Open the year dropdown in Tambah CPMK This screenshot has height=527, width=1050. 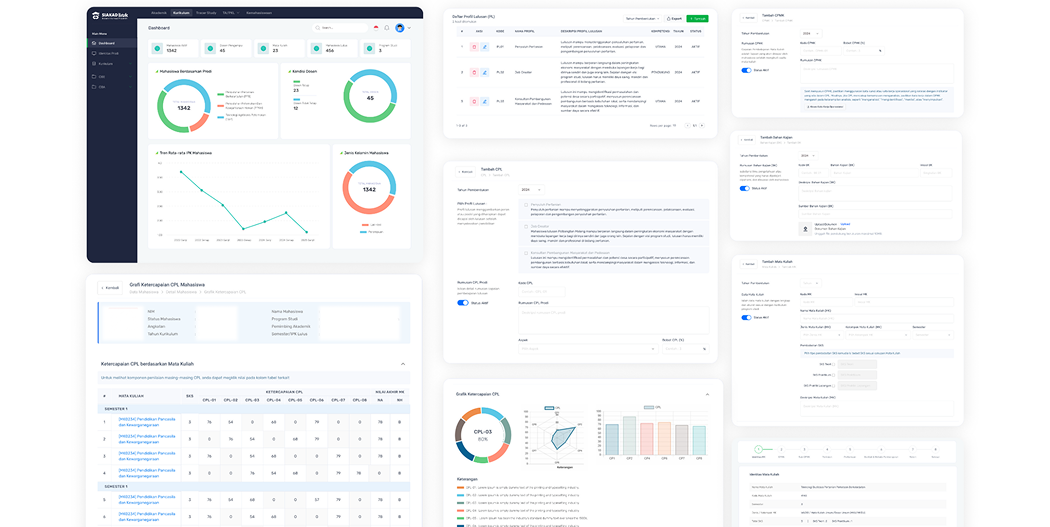click(x=810, y=33)
